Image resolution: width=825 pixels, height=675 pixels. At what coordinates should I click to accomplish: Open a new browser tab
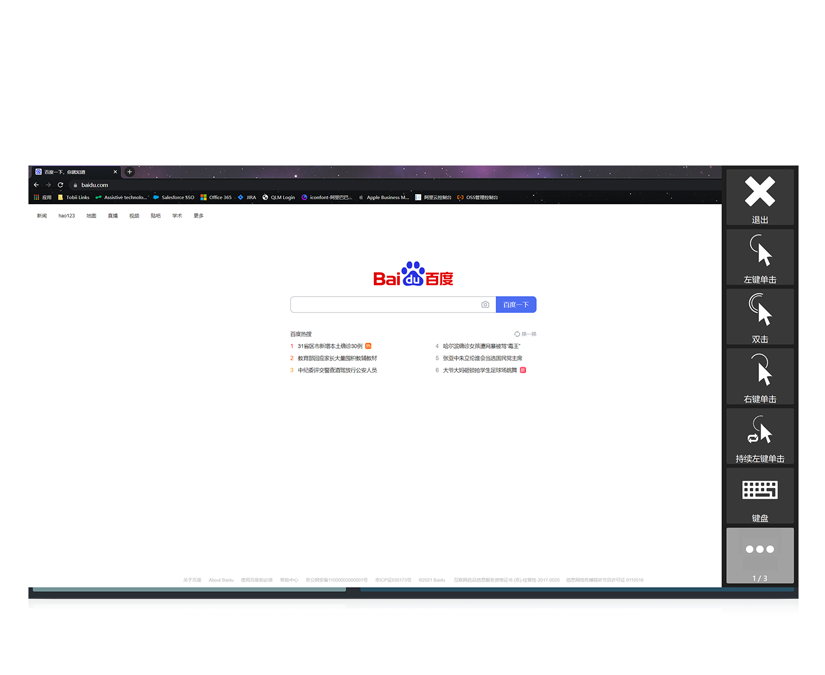click(x=129, y=172)
